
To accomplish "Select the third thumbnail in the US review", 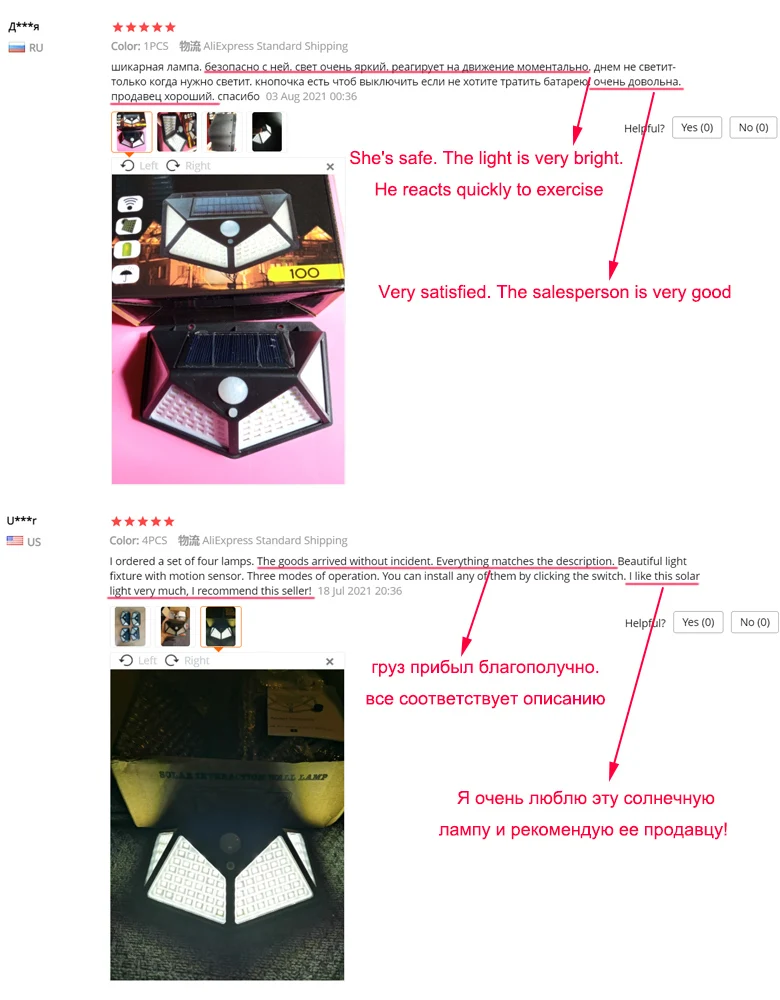I will tap(221, 626).
